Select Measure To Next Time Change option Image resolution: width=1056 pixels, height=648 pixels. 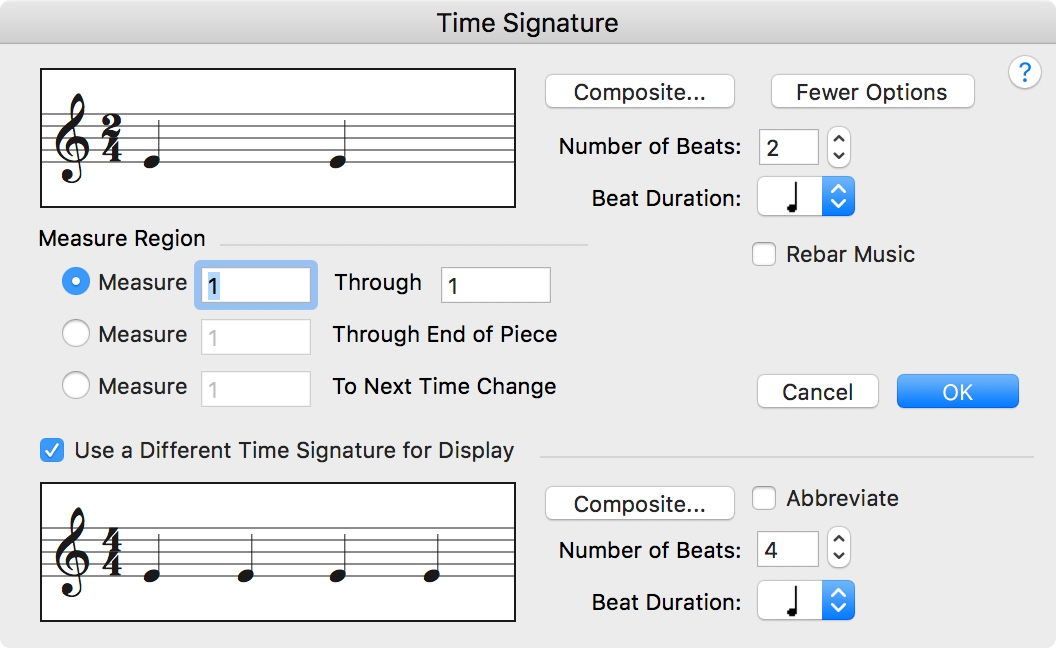[x=76, y=387]
